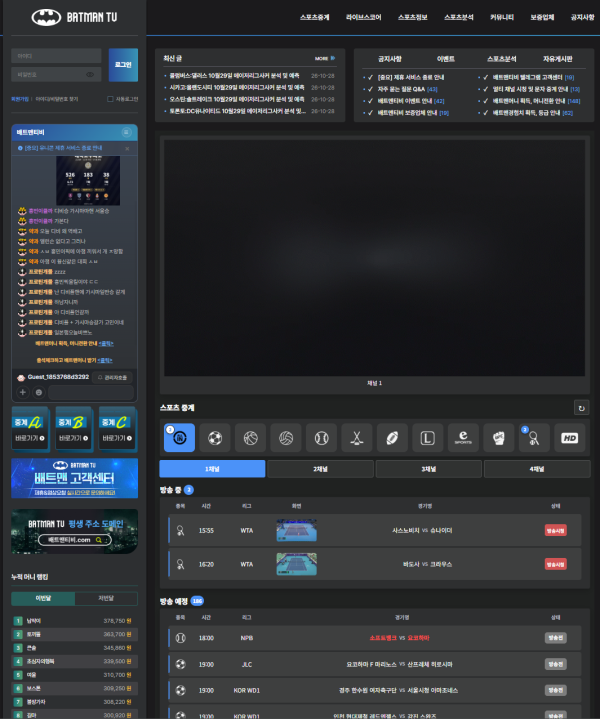
Task: Open the 스포츠정보 top menu
Action: (x=412, y=17)
